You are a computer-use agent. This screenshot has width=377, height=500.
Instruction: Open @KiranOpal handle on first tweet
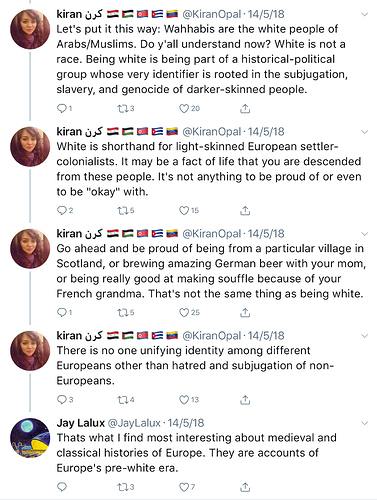[x=211, y=14]
